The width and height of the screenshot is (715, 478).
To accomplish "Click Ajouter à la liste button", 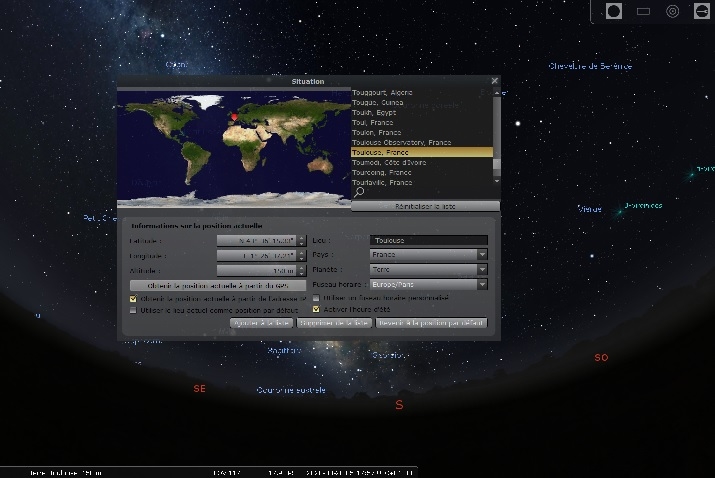I will 261,323.
